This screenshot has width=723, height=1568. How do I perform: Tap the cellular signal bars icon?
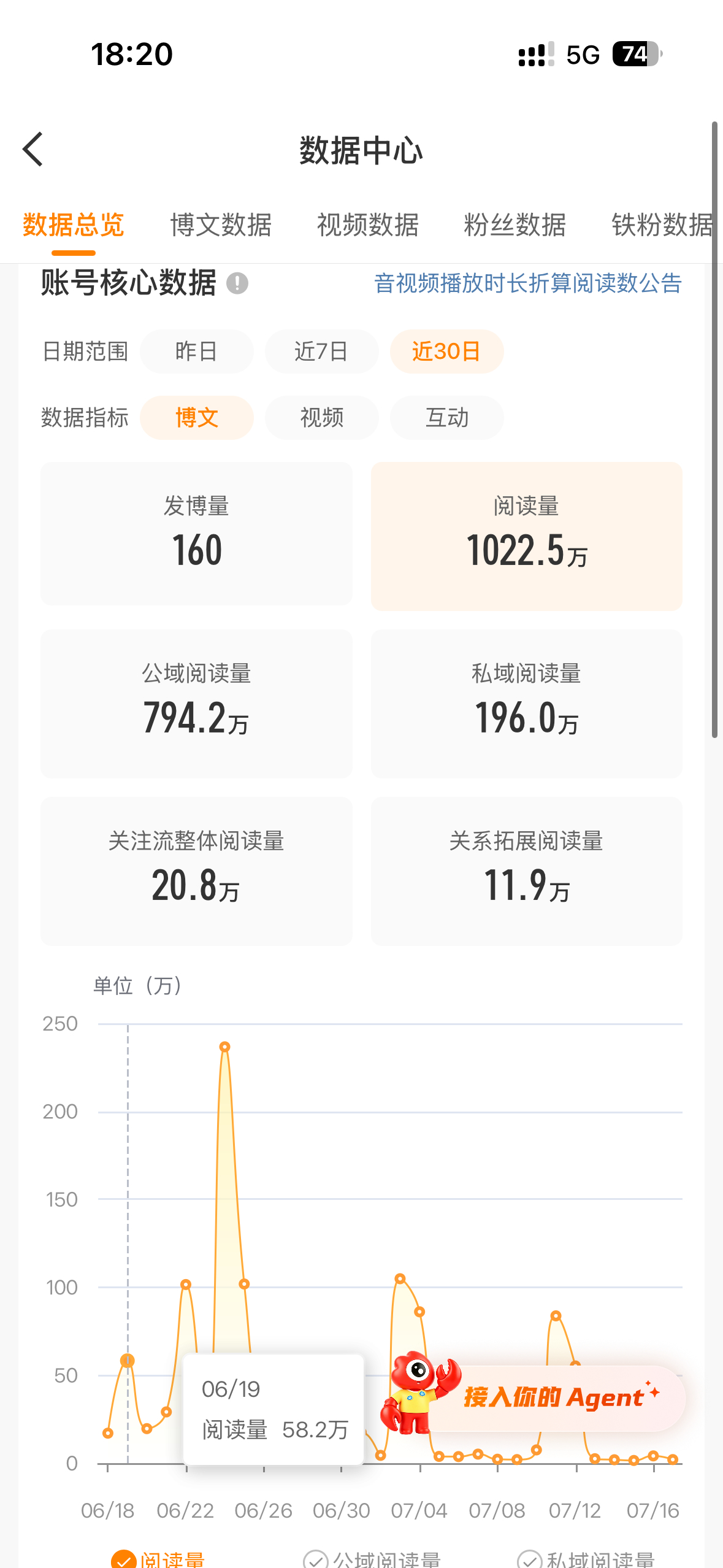536,54
